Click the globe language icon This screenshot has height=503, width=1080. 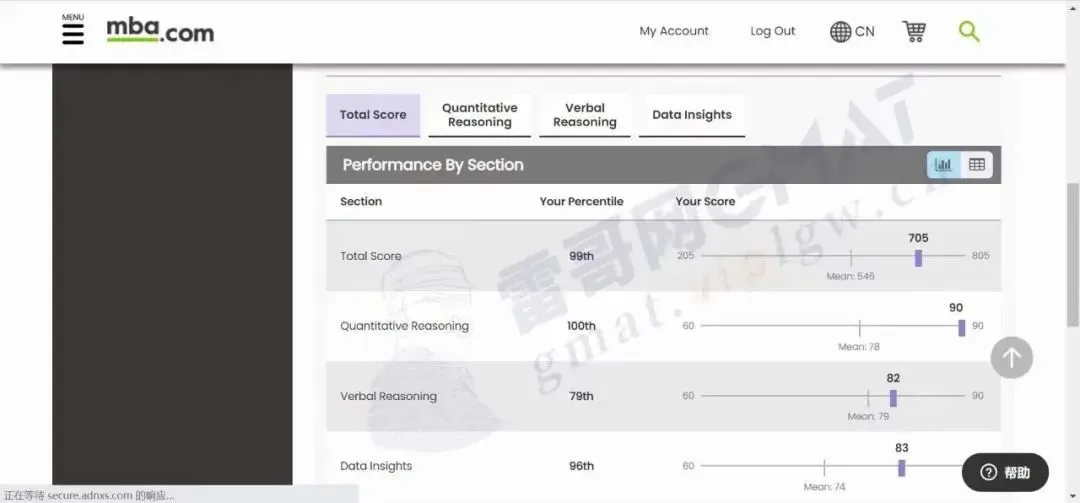click(x=840, y=32)
